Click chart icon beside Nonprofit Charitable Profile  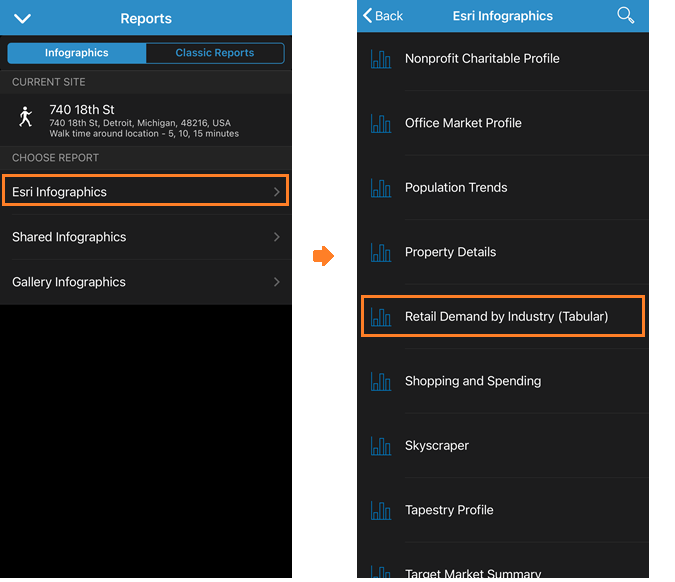click(381, 59)
